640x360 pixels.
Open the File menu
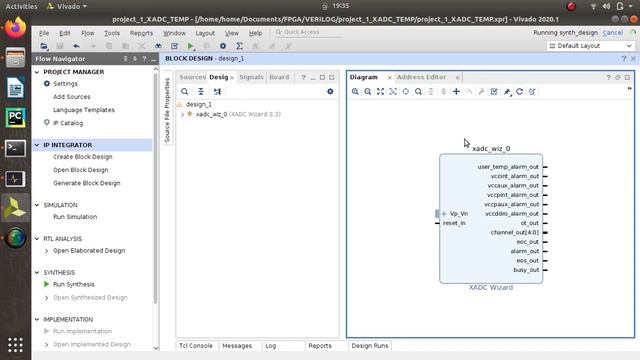coord(44,33)
